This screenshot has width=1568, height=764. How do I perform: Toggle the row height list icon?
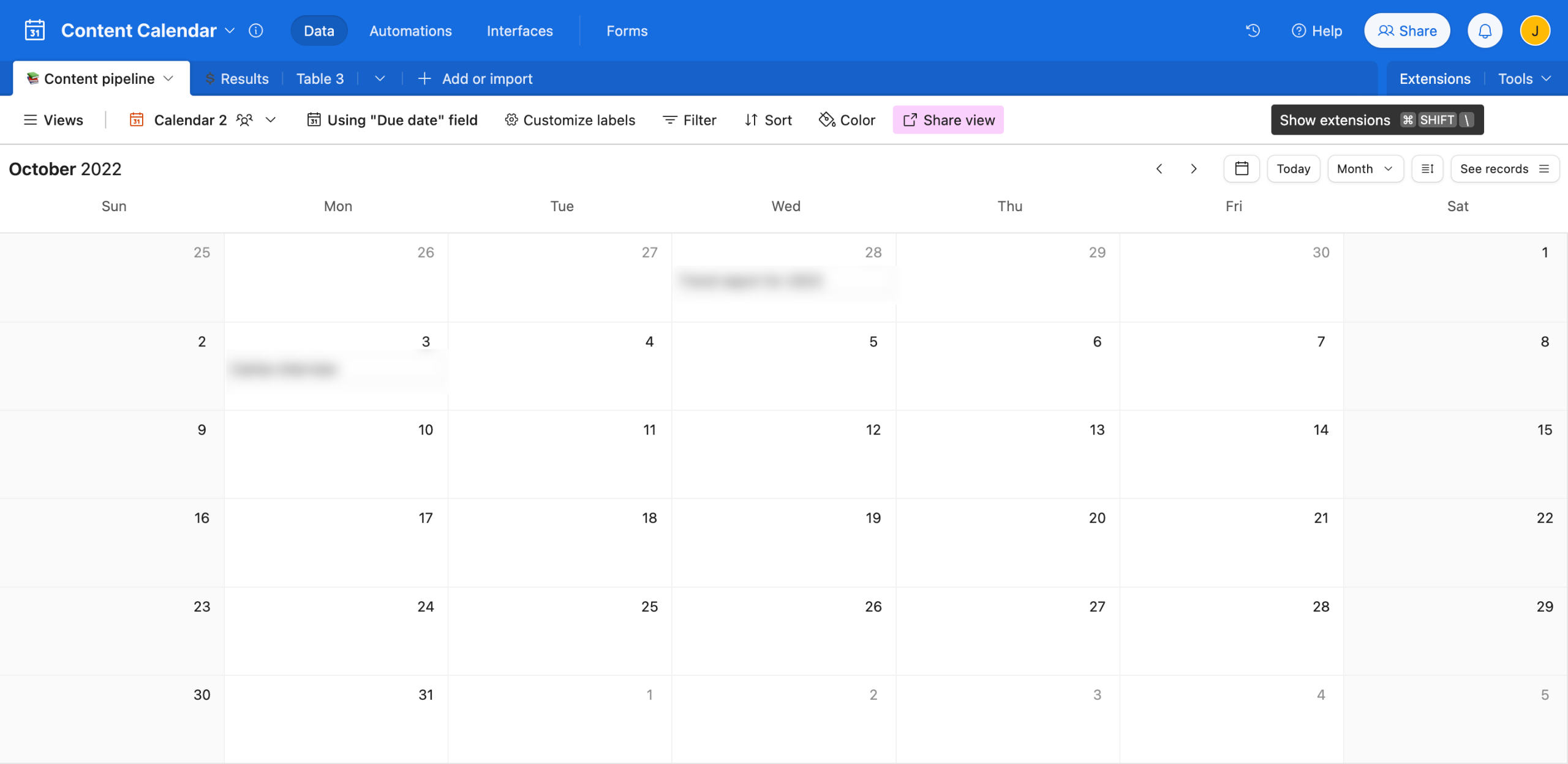click(x=1427, y=169)
